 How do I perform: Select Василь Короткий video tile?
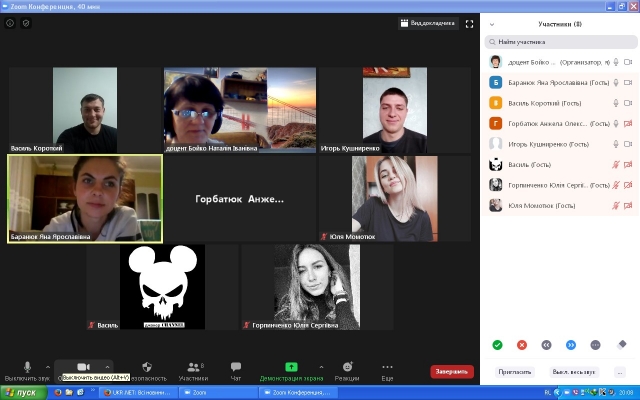tap(85, 110)
